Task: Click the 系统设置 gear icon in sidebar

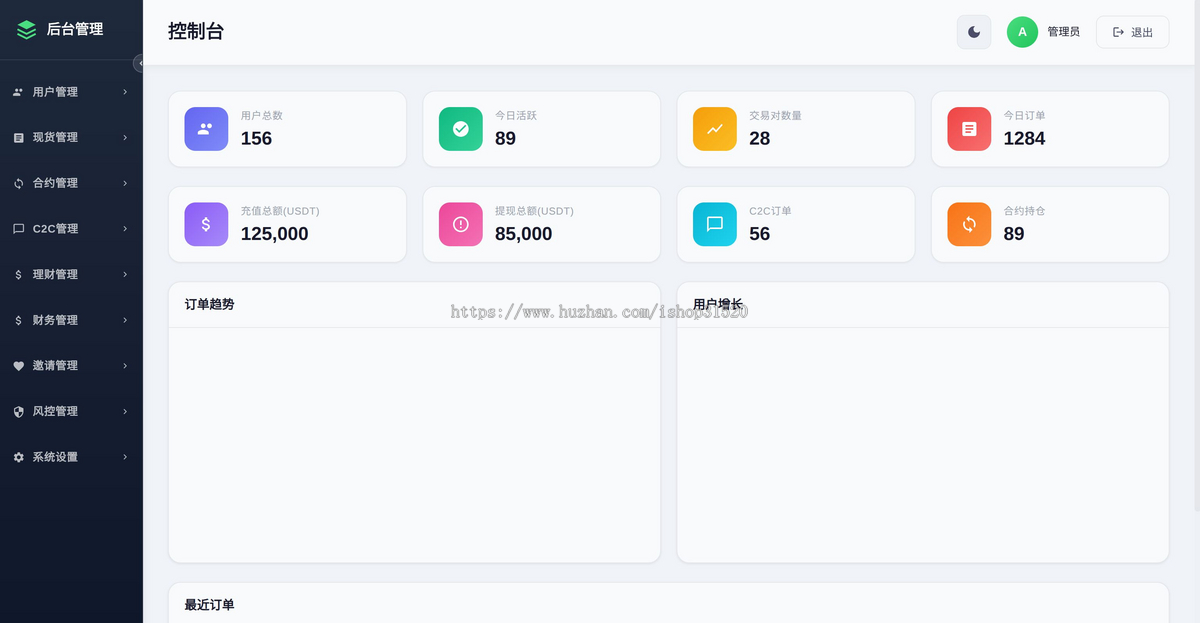Action: pyautogui.click(x=18, y=457)
